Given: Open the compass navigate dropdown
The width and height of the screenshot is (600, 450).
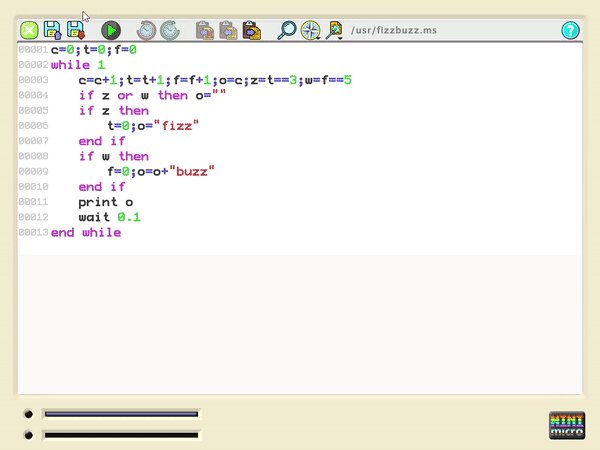Looking at the screenshot, I should 310,30.
